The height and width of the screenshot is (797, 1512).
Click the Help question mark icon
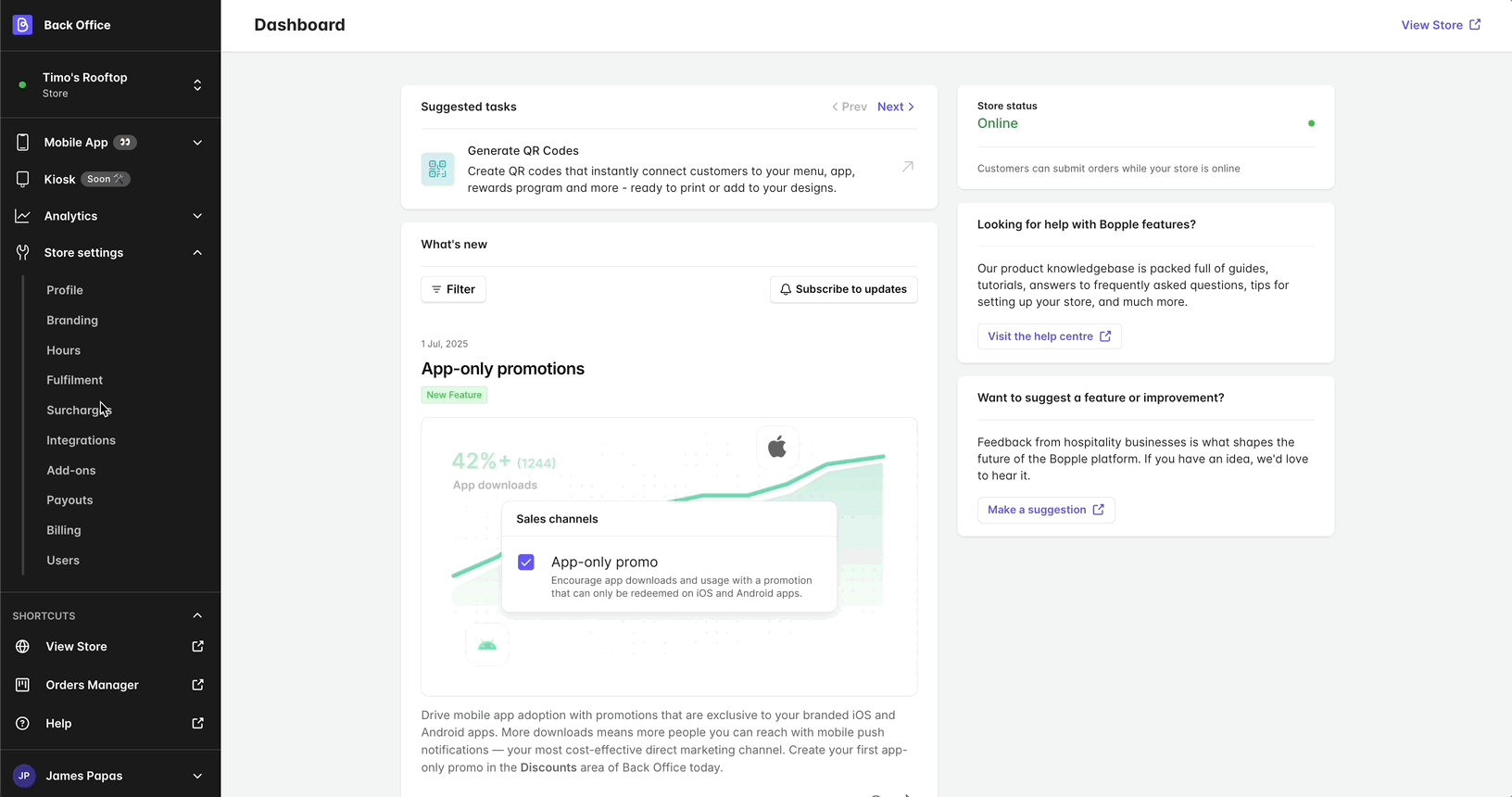(x=22, y=723)
